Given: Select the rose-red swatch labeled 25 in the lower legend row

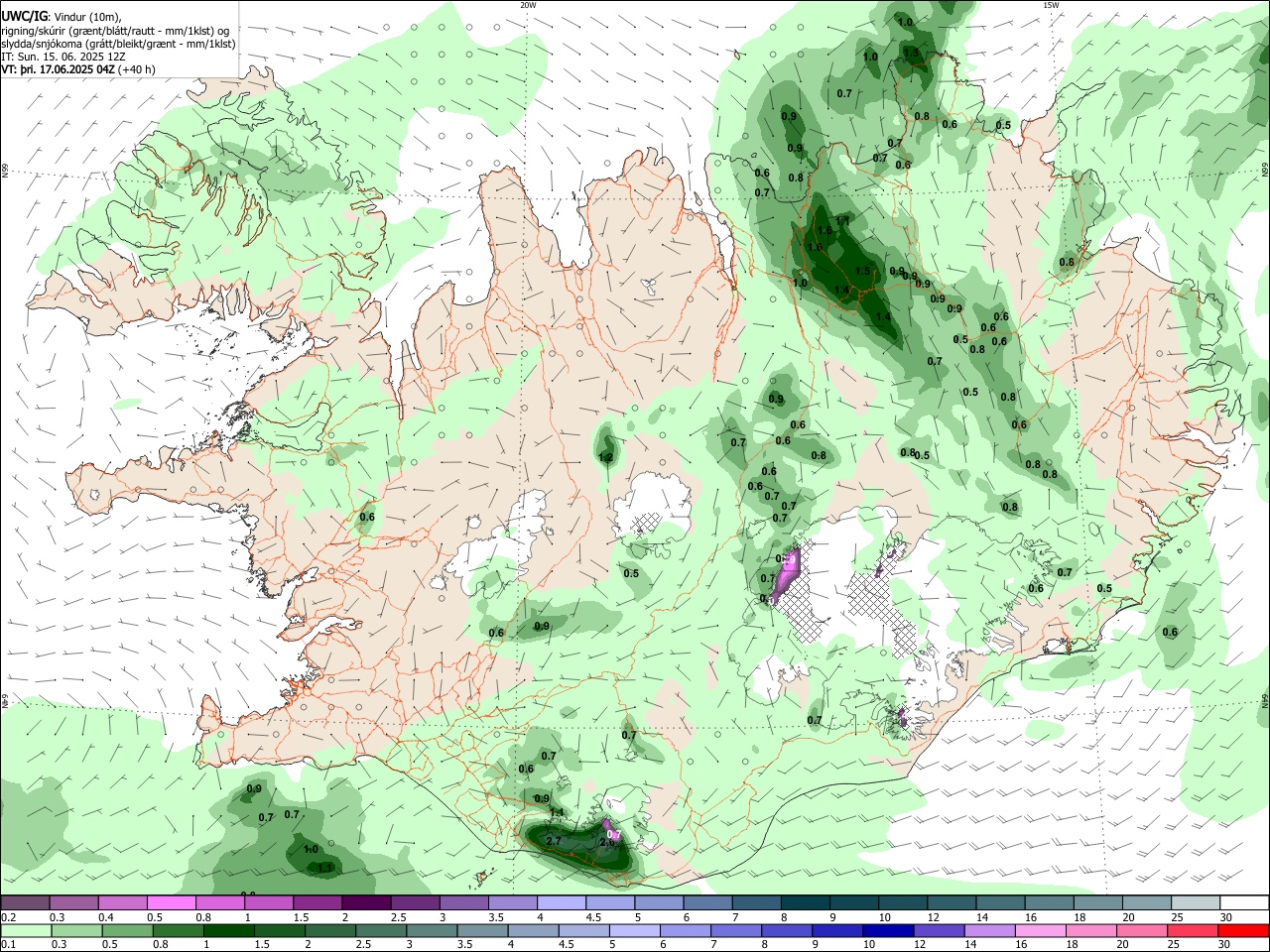Looking at the screenshot, I should [1194, 931].
